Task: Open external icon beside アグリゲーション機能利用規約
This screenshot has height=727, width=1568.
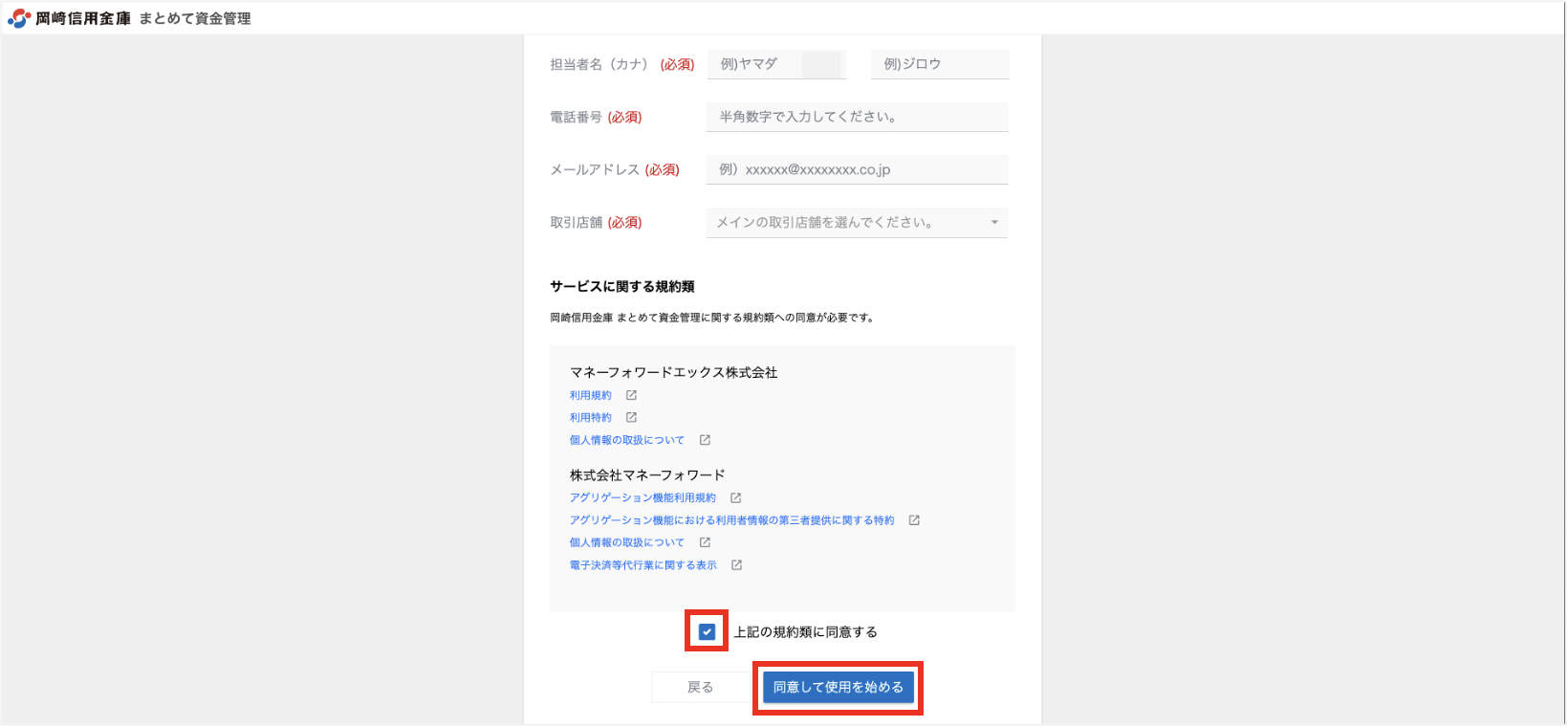Action: tap(735, 497)
